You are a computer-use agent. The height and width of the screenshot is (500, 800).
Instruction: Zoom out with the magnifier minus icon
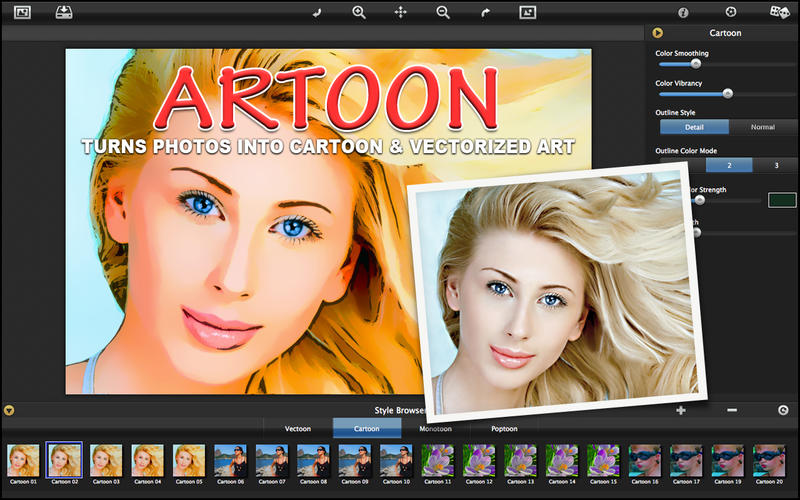(443, 12)
